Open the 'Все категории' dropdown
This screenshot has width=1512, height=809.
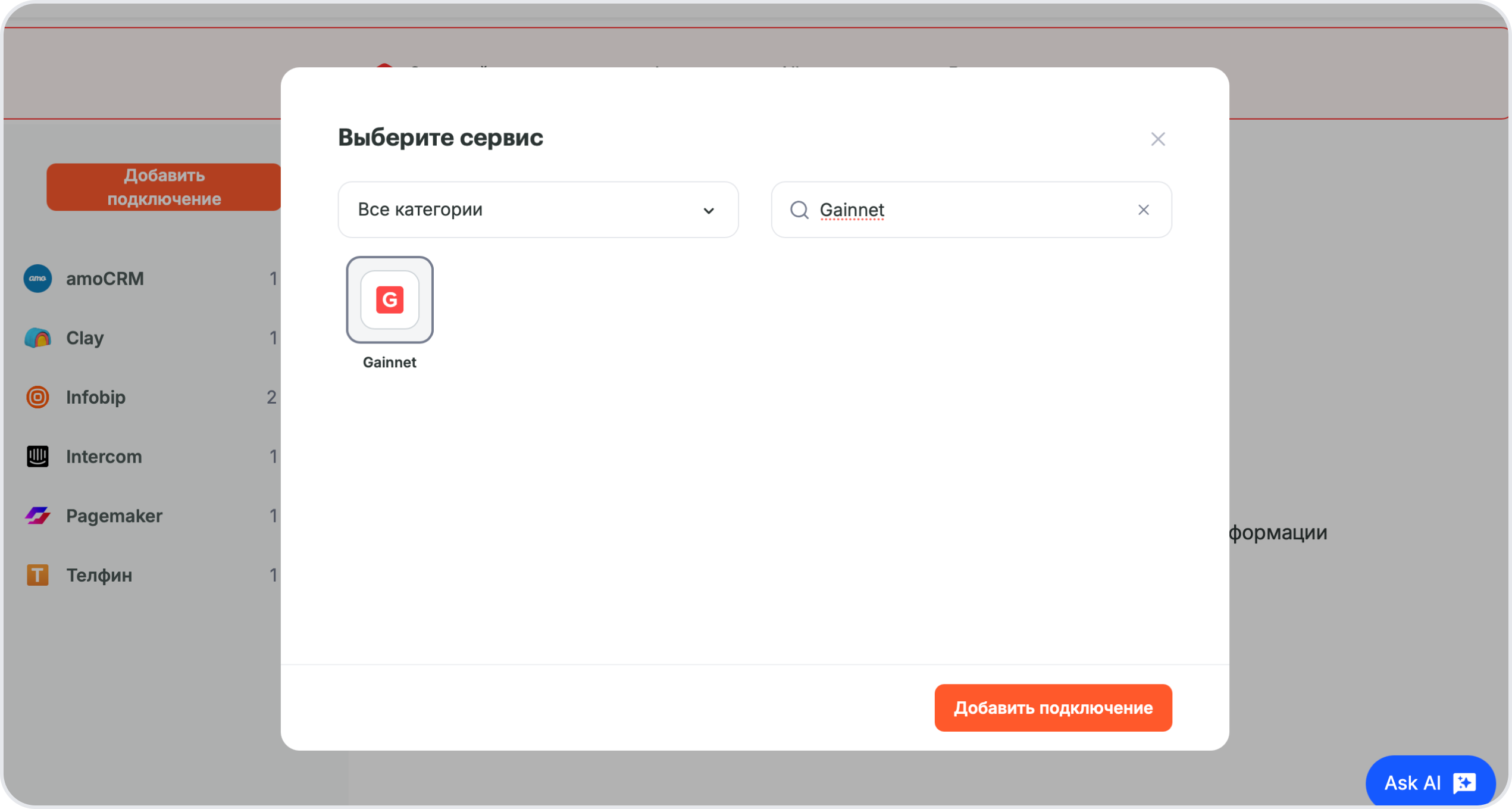[538, 210]
